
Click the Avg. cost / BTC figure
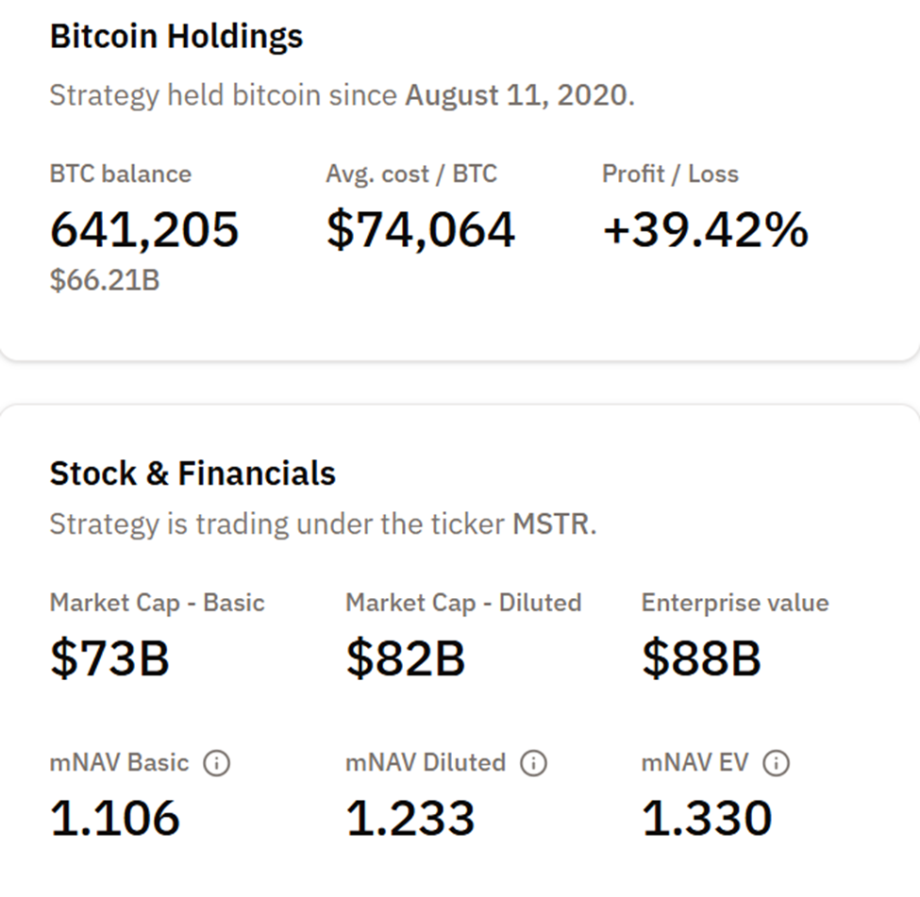pos(420,229)
